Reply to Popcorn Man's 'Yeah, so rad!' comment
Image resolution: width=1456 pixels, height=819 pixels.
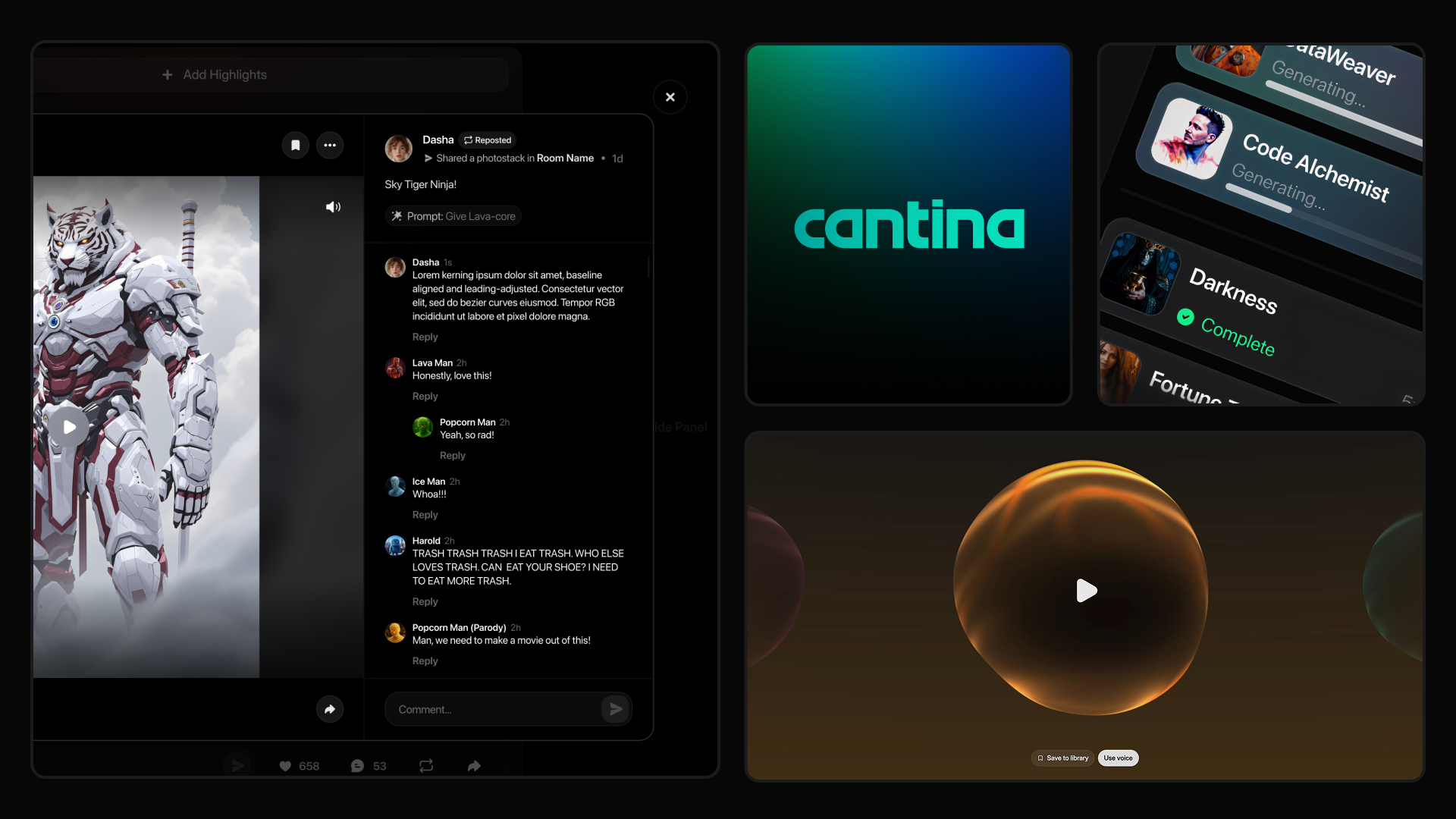(453, 455)
